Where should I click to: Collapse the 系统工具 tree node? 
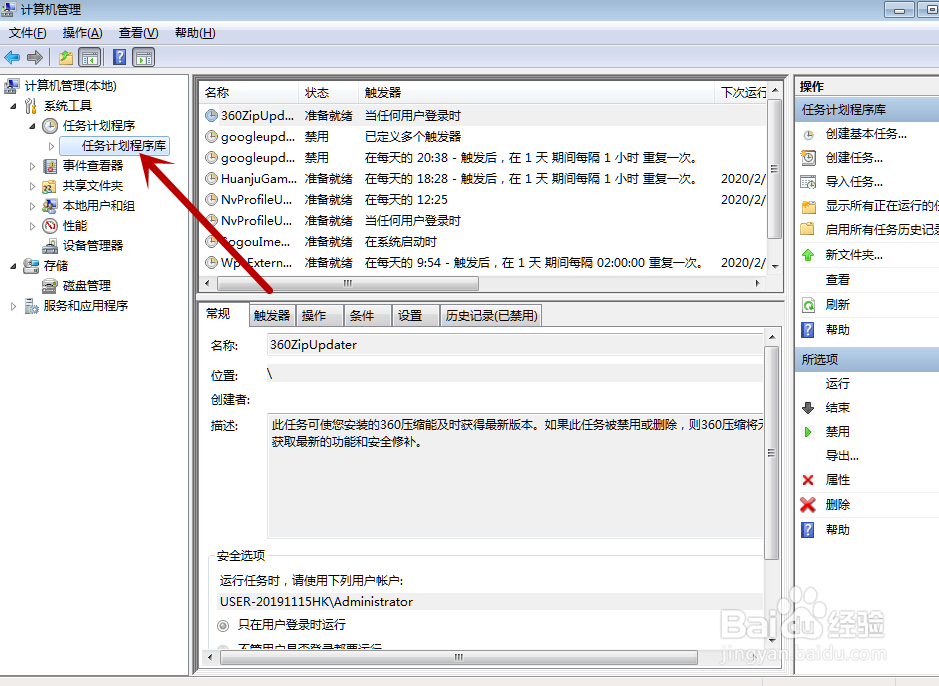pos(11,106)
